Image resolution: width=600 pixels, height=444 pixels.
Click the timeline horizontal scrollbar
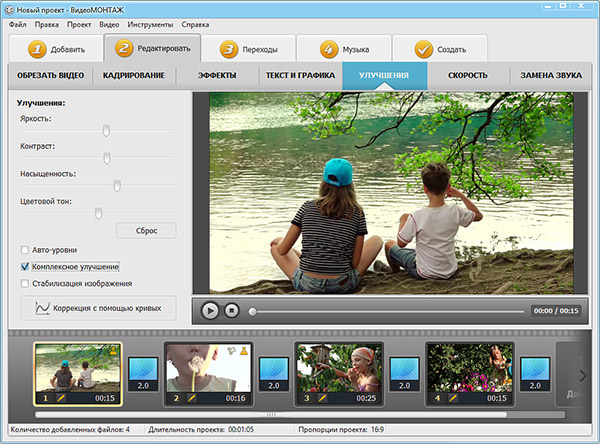point(271,415)
